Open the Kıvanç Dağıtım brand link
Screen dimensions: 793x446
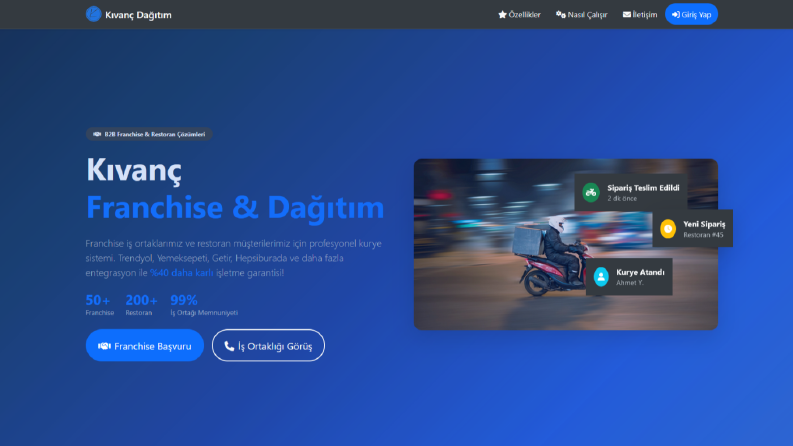(129, 14)
